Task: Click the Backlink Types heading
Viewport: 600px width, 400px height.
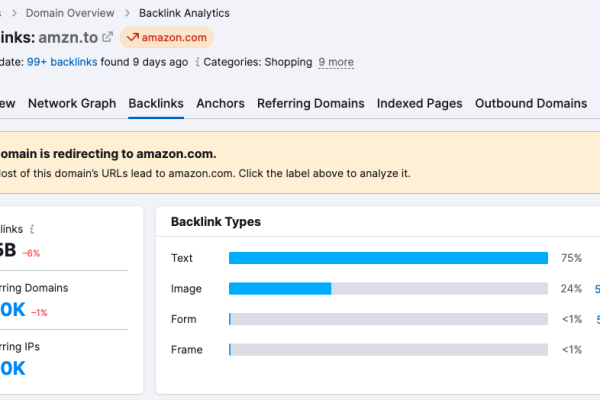Action: 216,222
